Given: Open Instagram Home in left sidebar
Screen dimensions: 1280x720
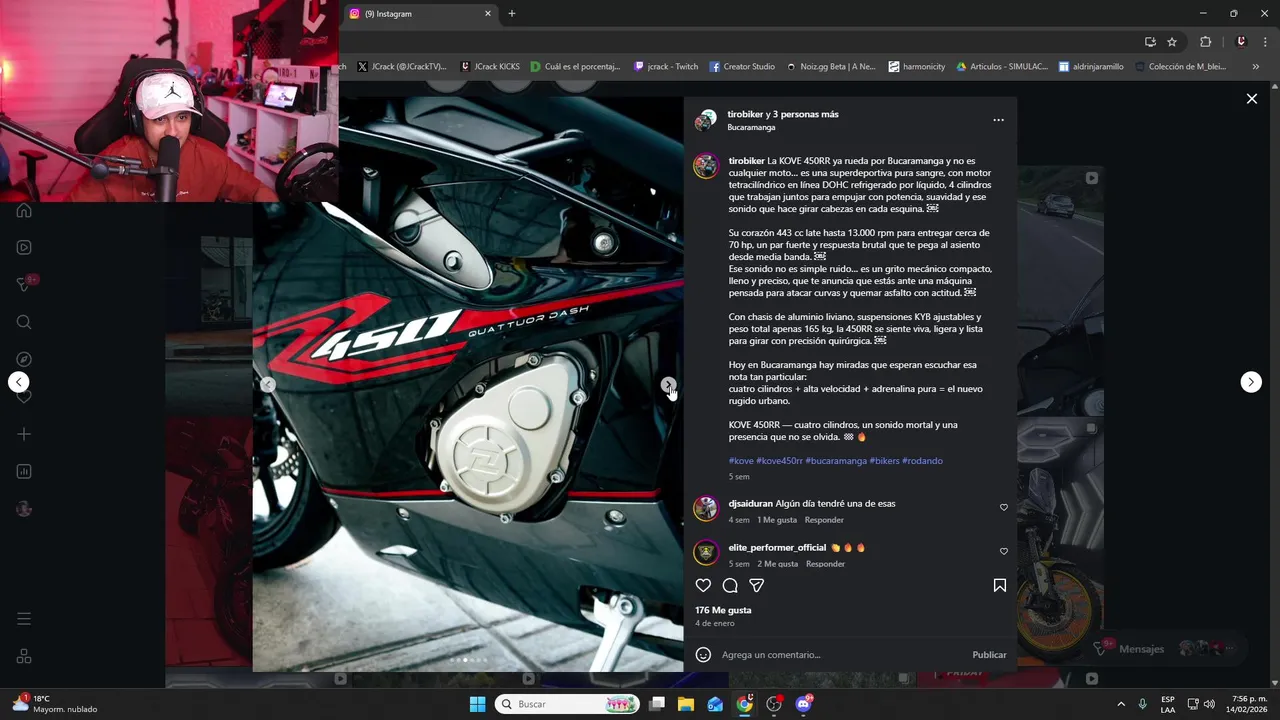Looking at the screenshot, I should (x=24, y=210).
